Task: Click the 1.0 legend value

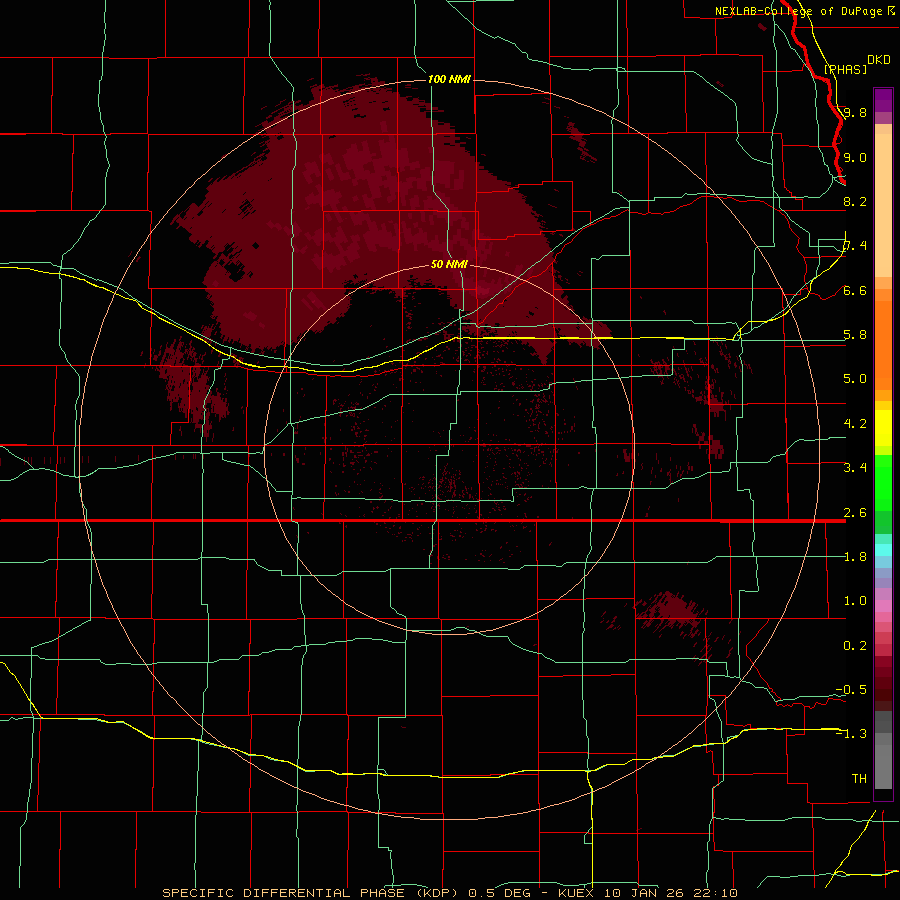Action: (x=855, y=601)
